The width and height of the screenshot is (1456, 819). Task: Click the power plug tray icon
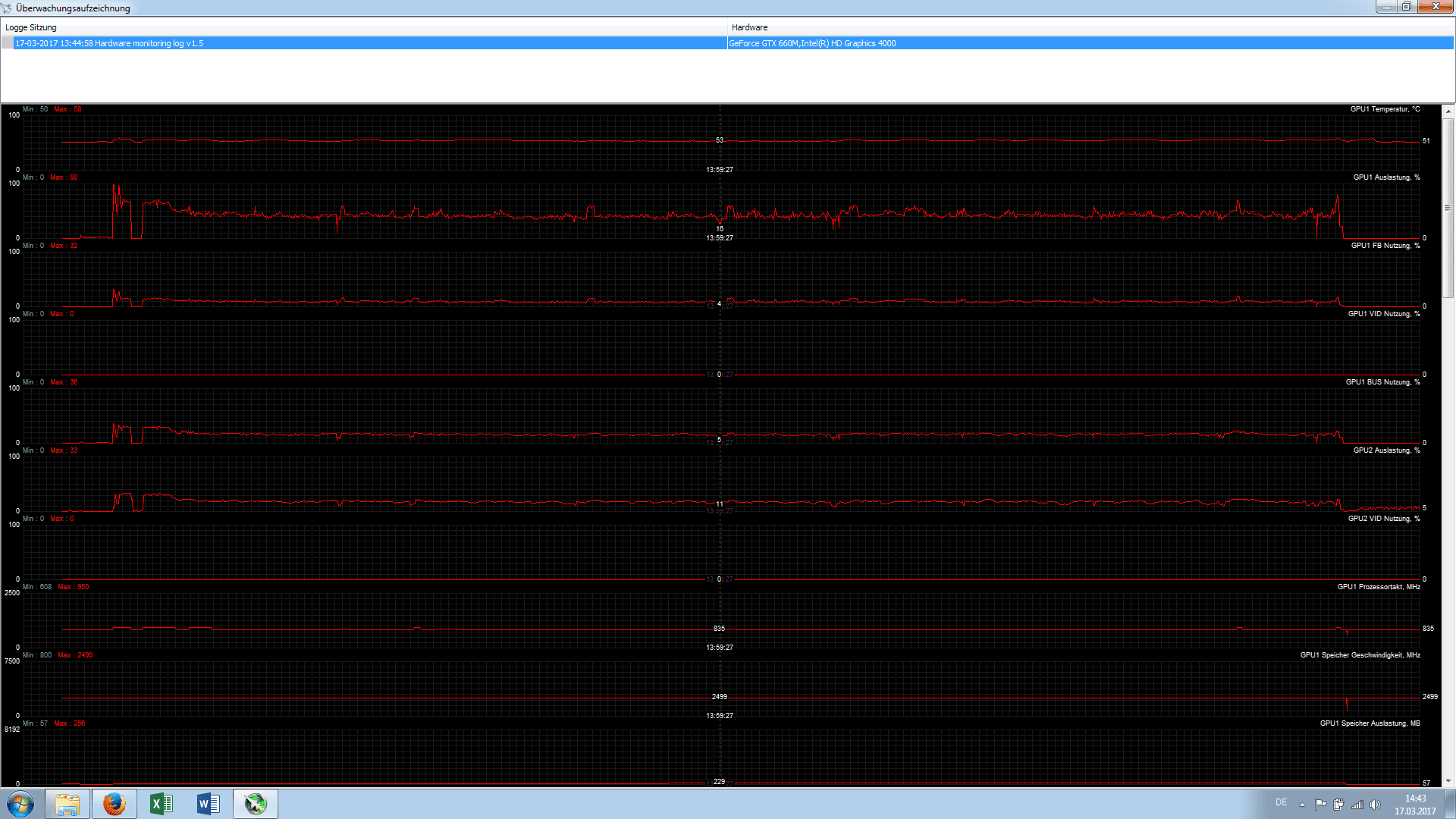click(1338, 805)
